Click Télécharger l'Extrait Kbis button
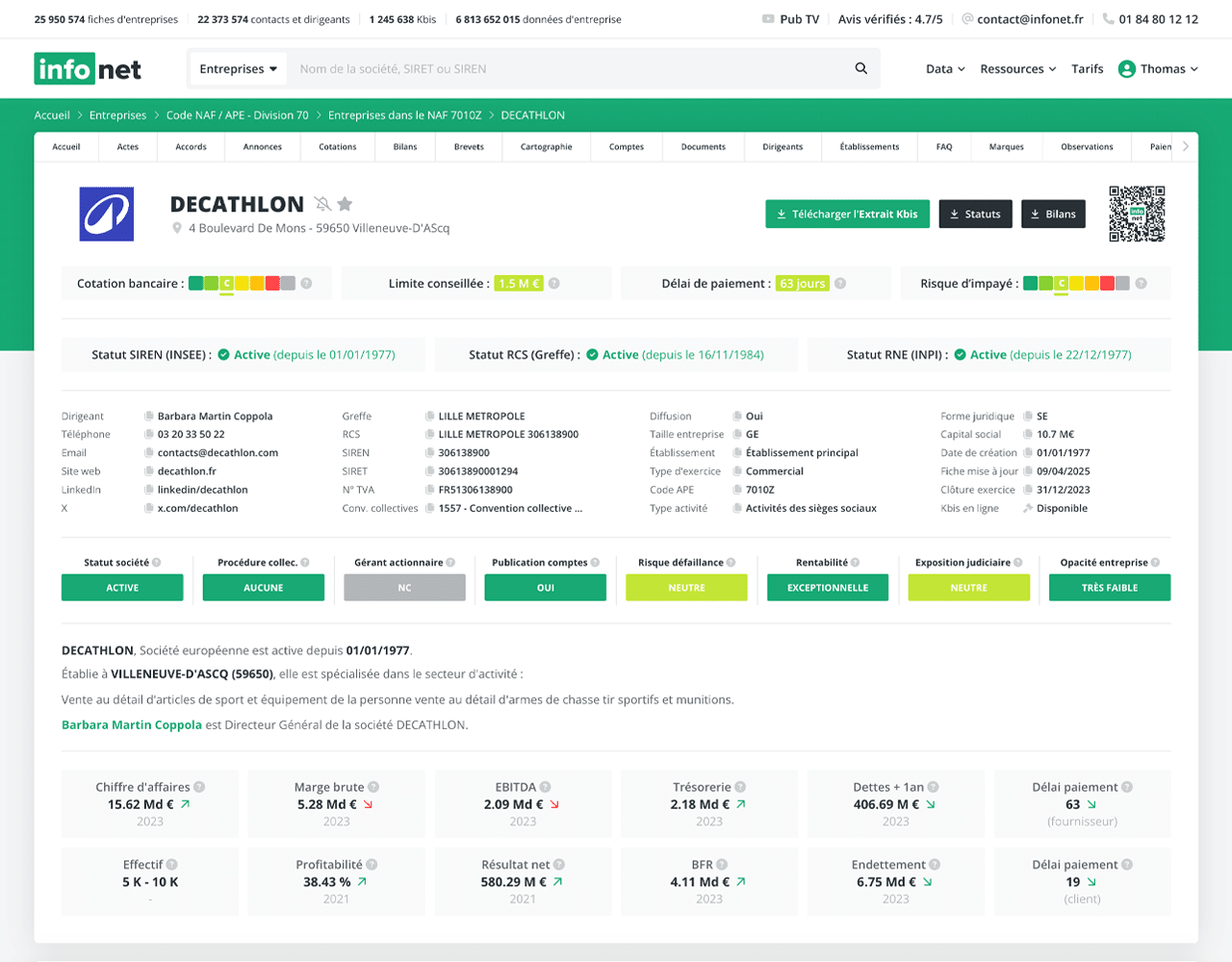The height and width of the screenshot is (962, 1232). [x=847, y=214]
